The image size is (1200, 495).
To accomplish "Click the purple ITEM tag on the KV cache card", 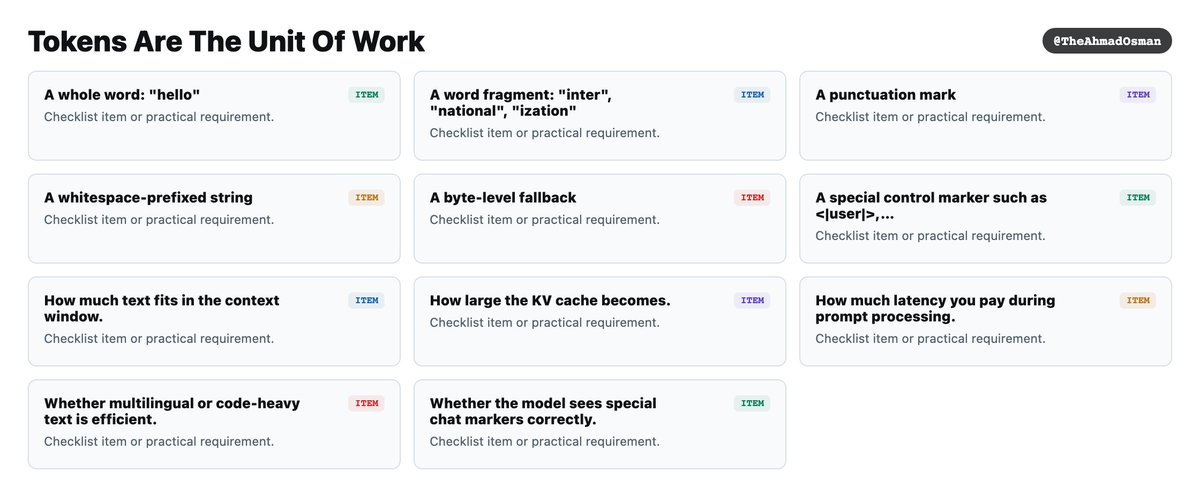I will point(752,300).
